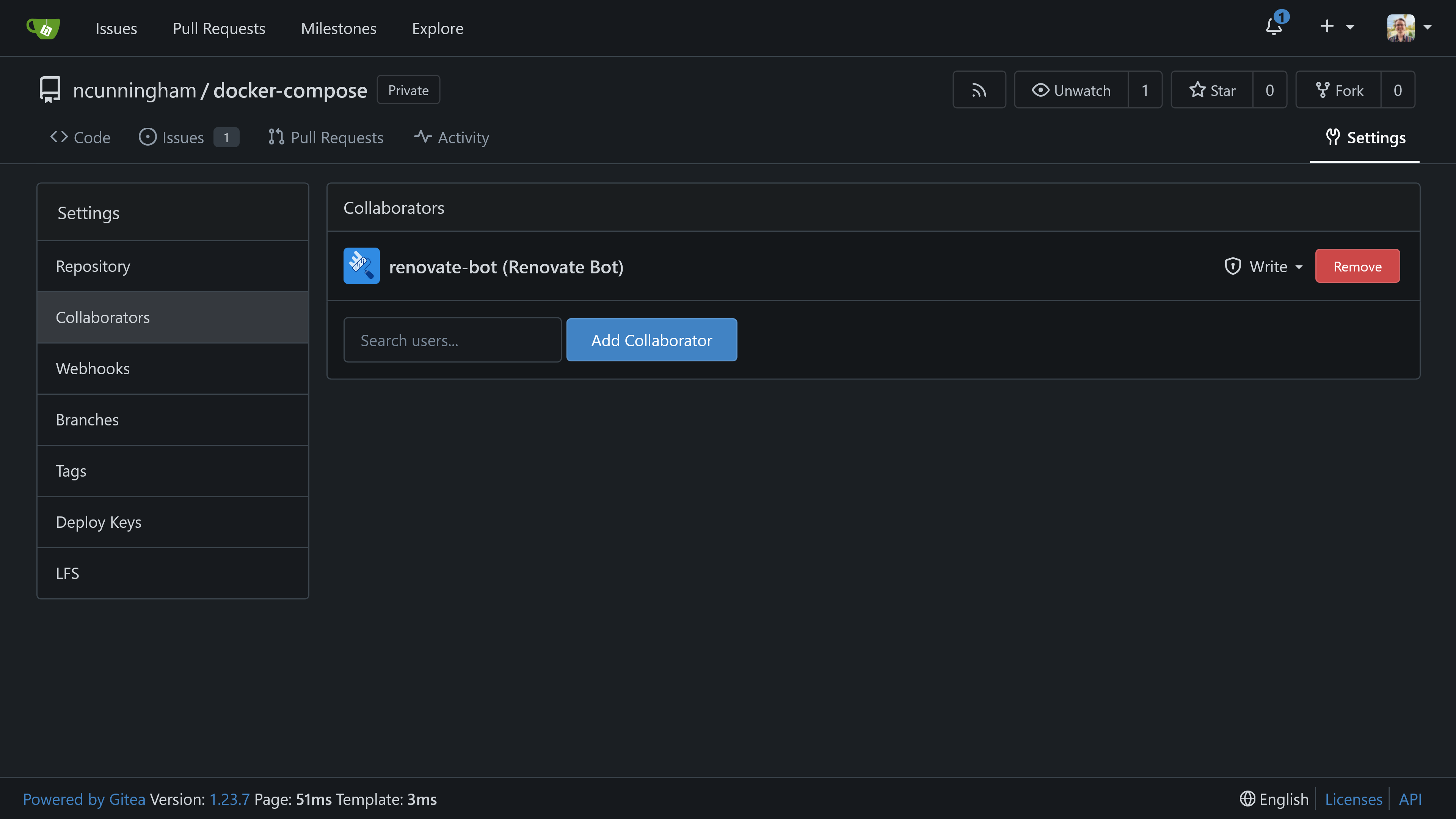
Task: Open the ncunningham owner link
Action: pos(135,91)
